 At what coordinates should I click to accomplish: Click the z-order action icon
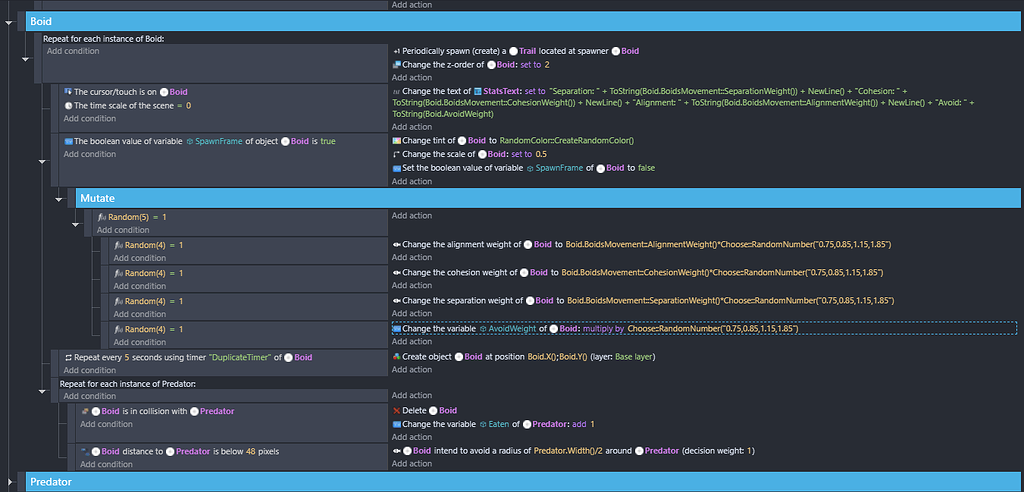397,65
